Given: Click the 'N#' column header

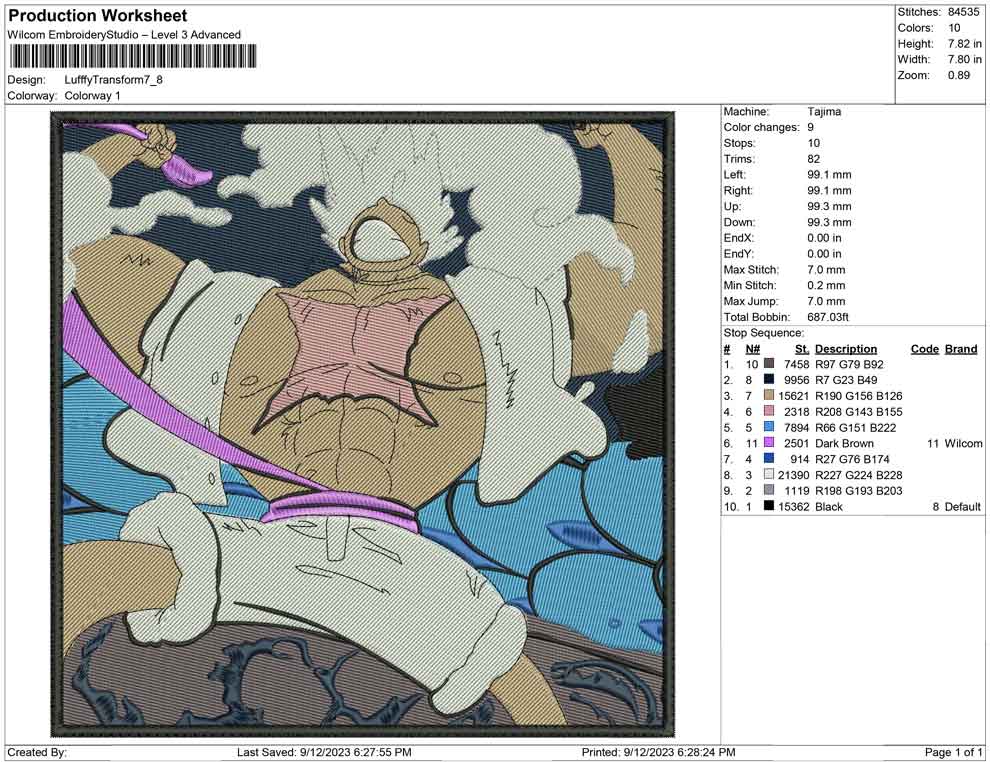Looking at the screenshot, I should pyautogui.click(x=752, y=349).
